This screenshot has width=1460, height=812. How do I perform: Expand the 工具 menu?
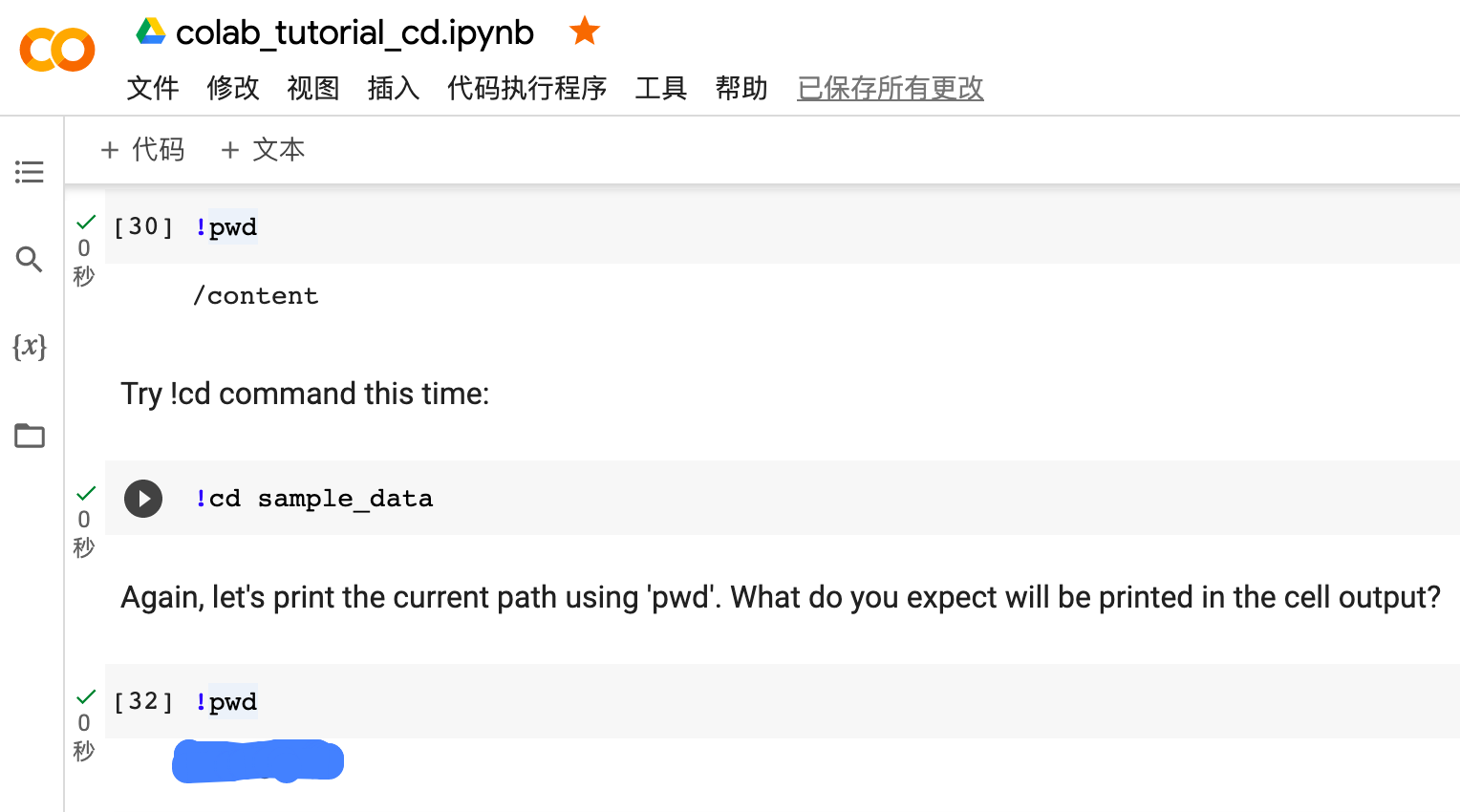pyautogui.click(x=661, y=88)
